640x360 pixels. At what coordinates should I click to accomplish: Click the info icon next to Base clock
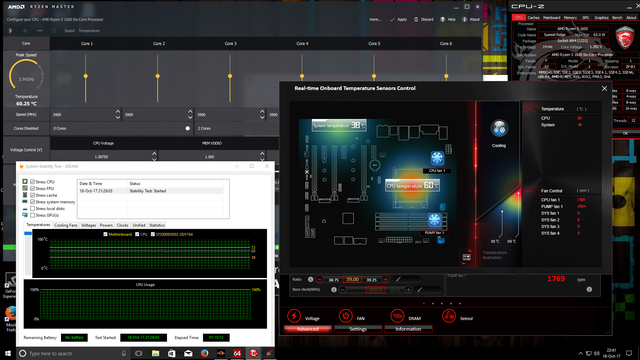334,290
